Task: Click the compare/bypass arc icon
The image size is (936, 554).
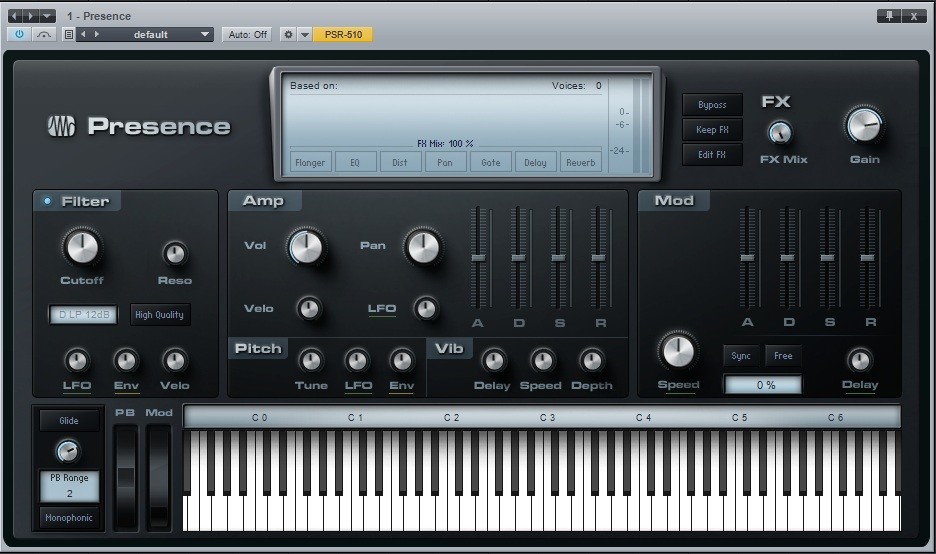Action: click(x=44, y=35)
